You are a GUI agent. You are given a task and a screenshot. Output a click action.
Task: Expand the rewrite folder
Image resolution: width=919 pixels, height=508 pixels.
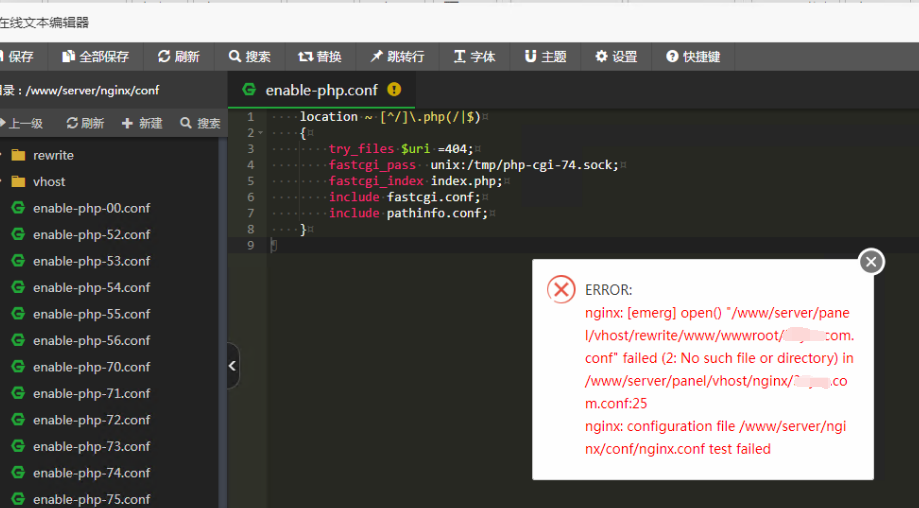tap(53, 155)
